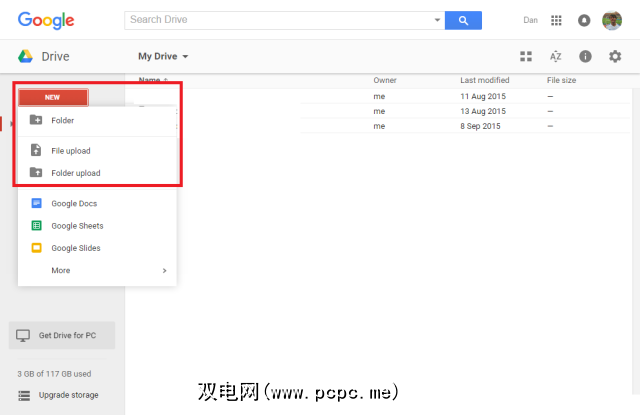Expand the search options dropdown arrow

pos(437,20)
